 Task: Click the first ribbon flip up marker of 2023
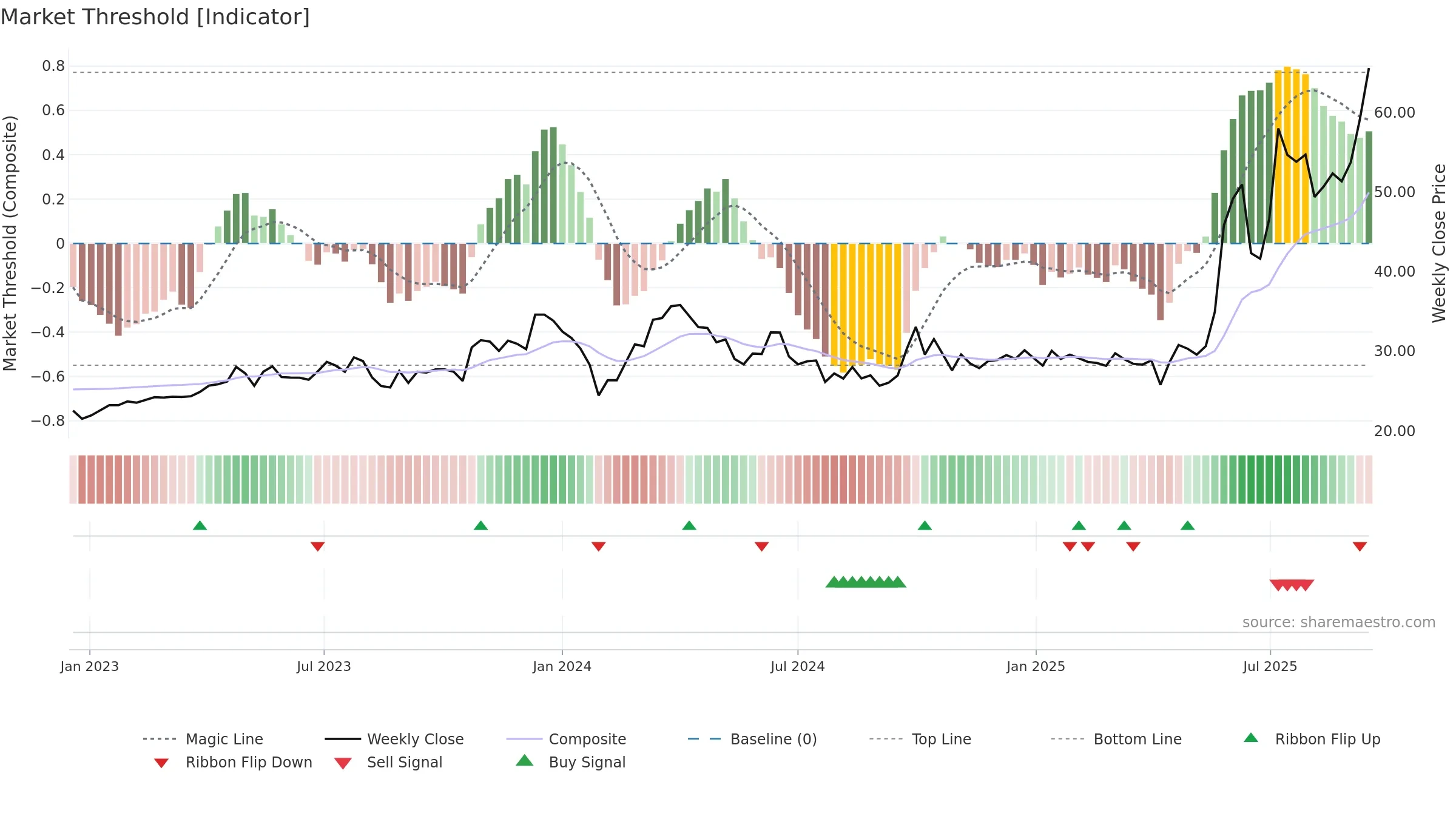[x=200, y=525]
